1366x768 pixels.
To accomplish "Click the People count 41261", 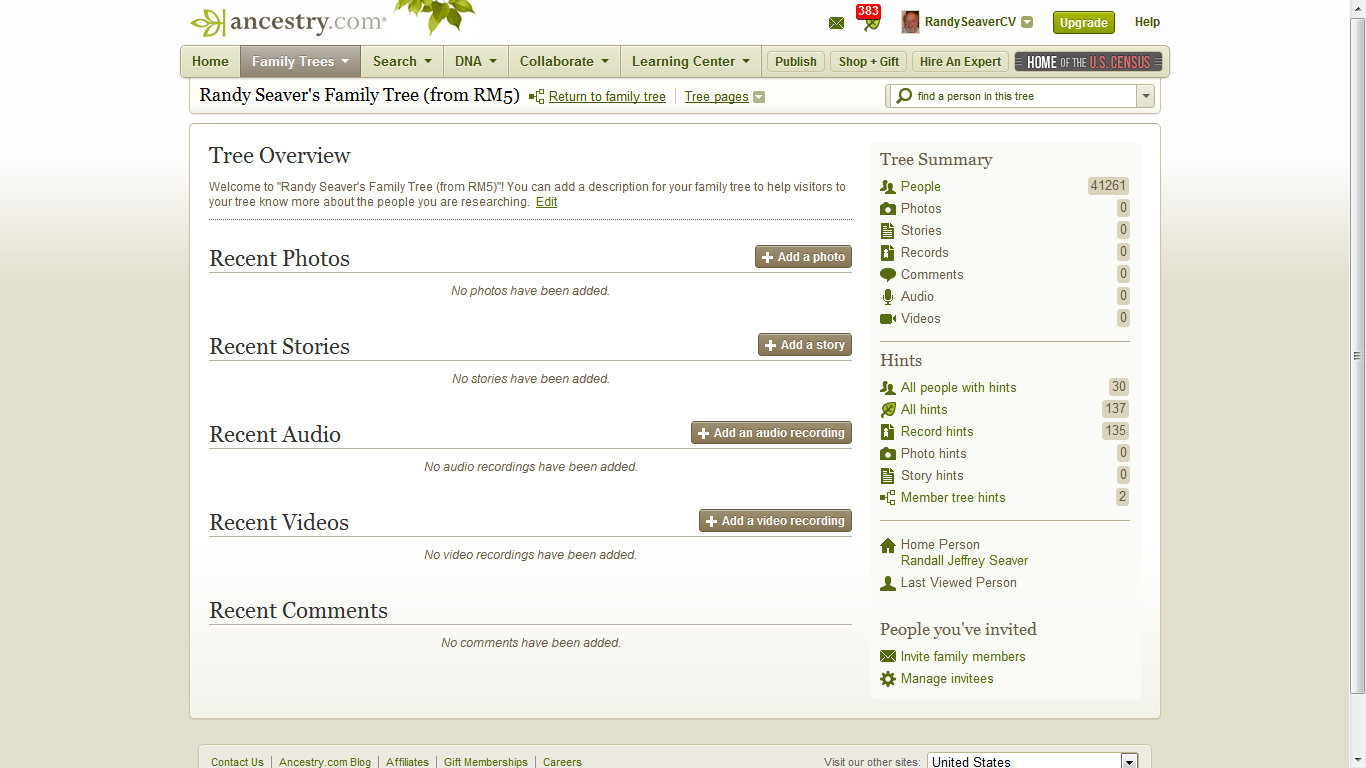I will 1108,186.
